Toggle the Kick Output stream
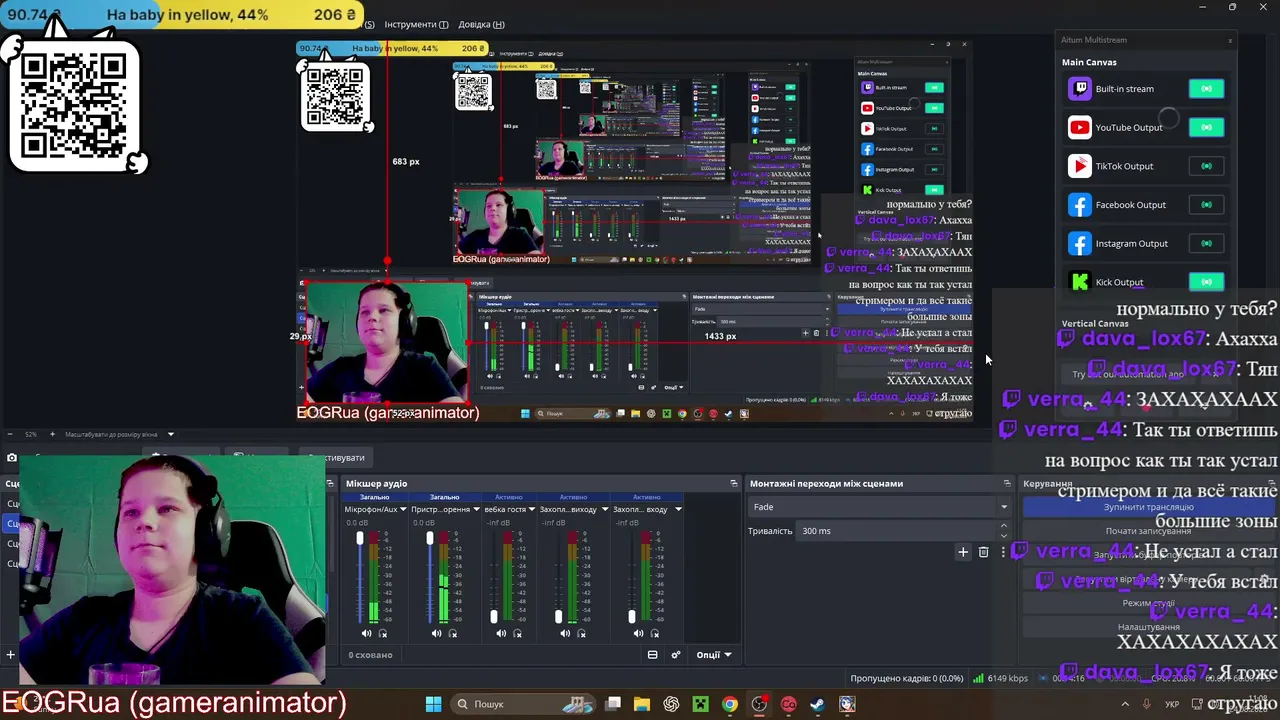1280x720 pixels. [x=1206, y=282]
